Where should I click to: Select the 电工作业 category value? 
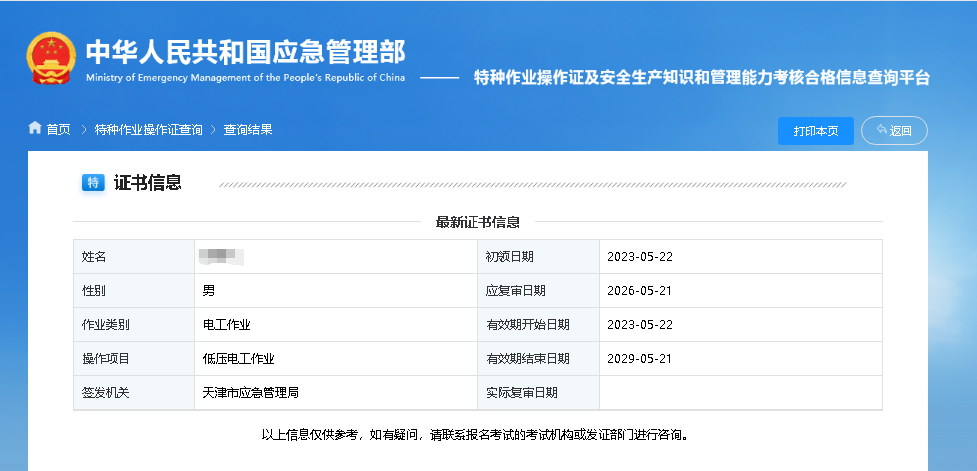point(226,324)
